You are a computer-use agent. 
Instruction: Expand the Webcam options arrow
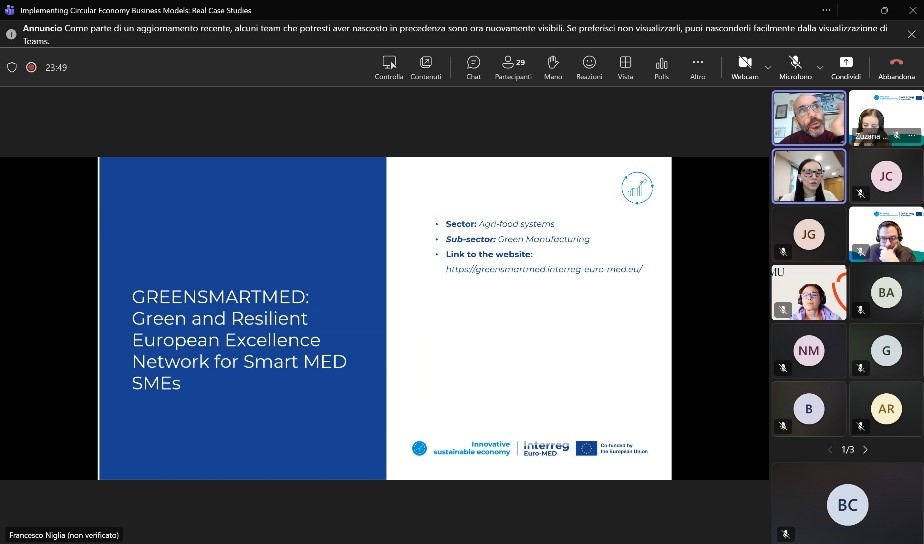click(768, 67)
